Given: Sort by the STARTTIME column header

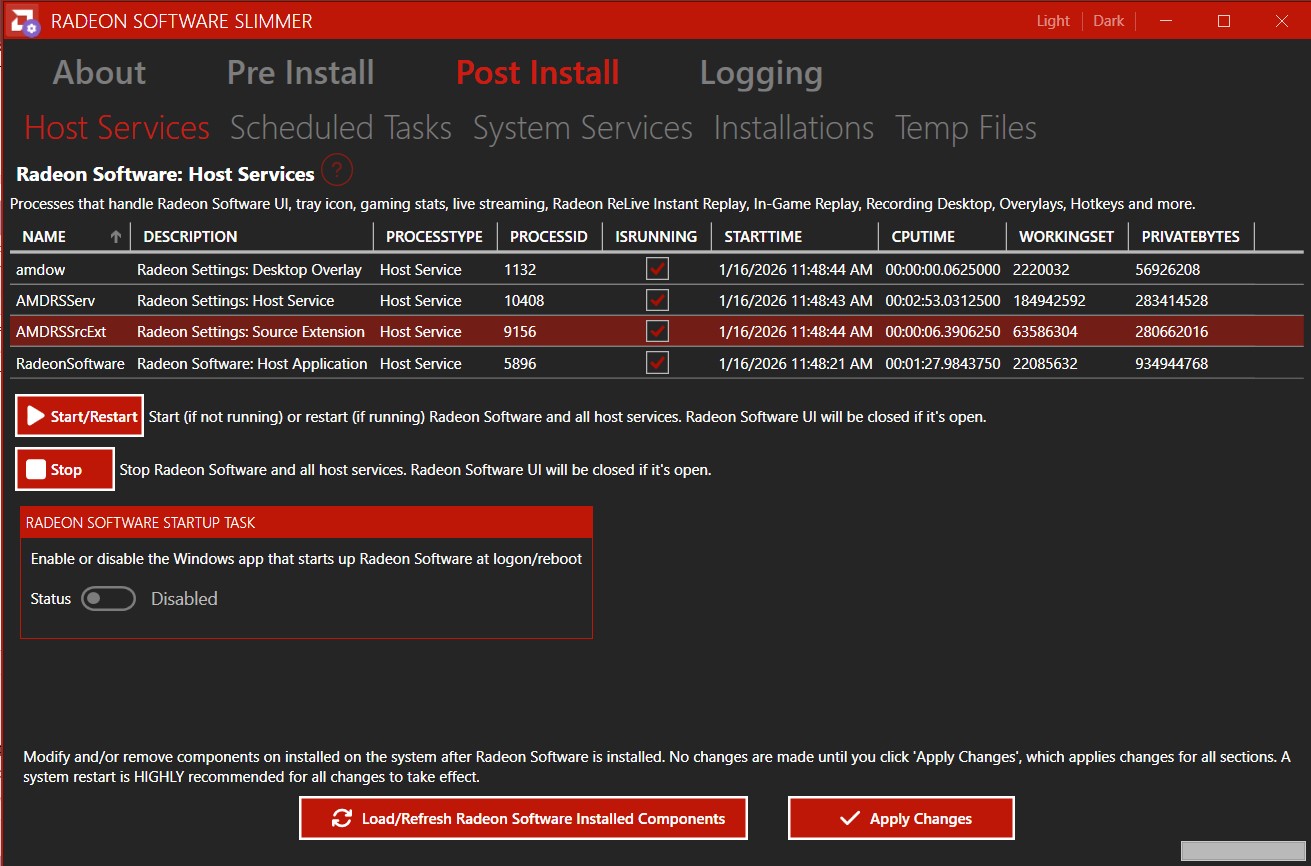Looking at the screenshot, I should coord(795,237).
